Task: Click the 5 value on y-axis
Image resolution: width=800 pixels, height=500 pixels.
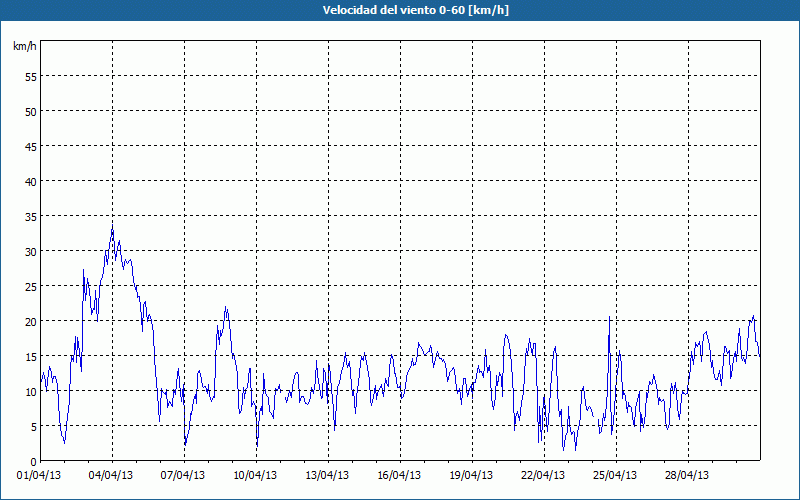Action: pos(34,427)
